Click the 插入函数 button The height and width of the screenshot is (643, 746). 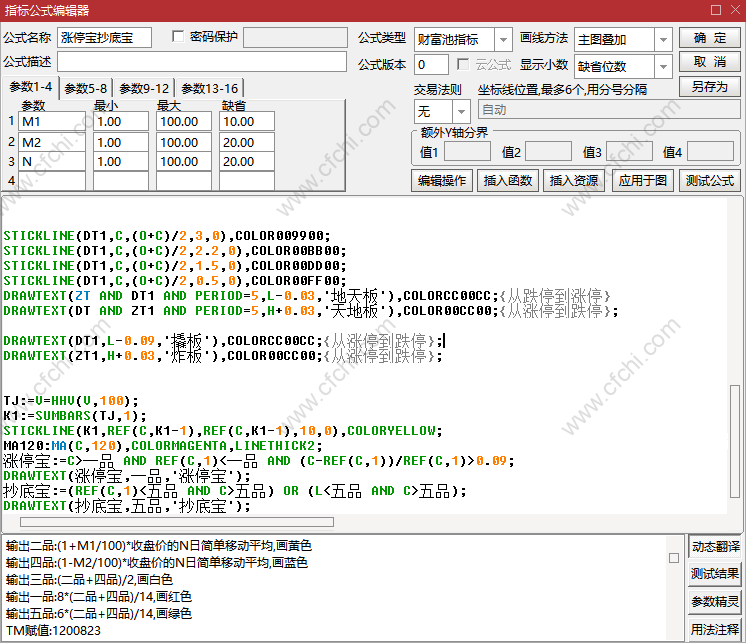[x=508, y=181]
